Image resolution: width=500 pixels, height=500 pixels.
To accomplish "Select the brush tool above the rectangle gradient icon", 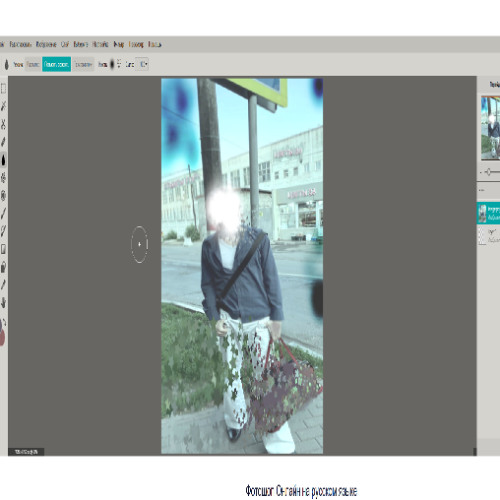I will pyautogui.click(x=3, y=231).
